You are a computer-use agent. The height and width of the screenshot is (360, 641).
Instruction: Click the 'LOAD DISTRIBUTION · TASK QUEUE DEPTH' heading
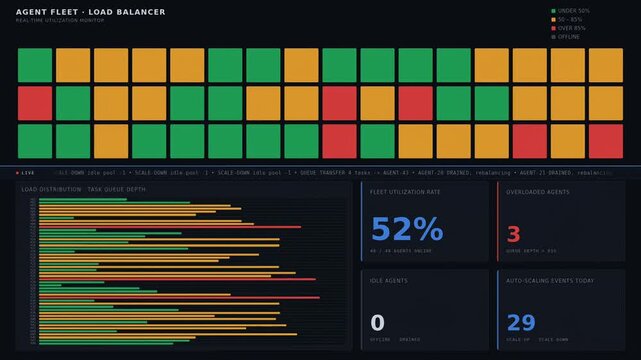pos(83,190)
